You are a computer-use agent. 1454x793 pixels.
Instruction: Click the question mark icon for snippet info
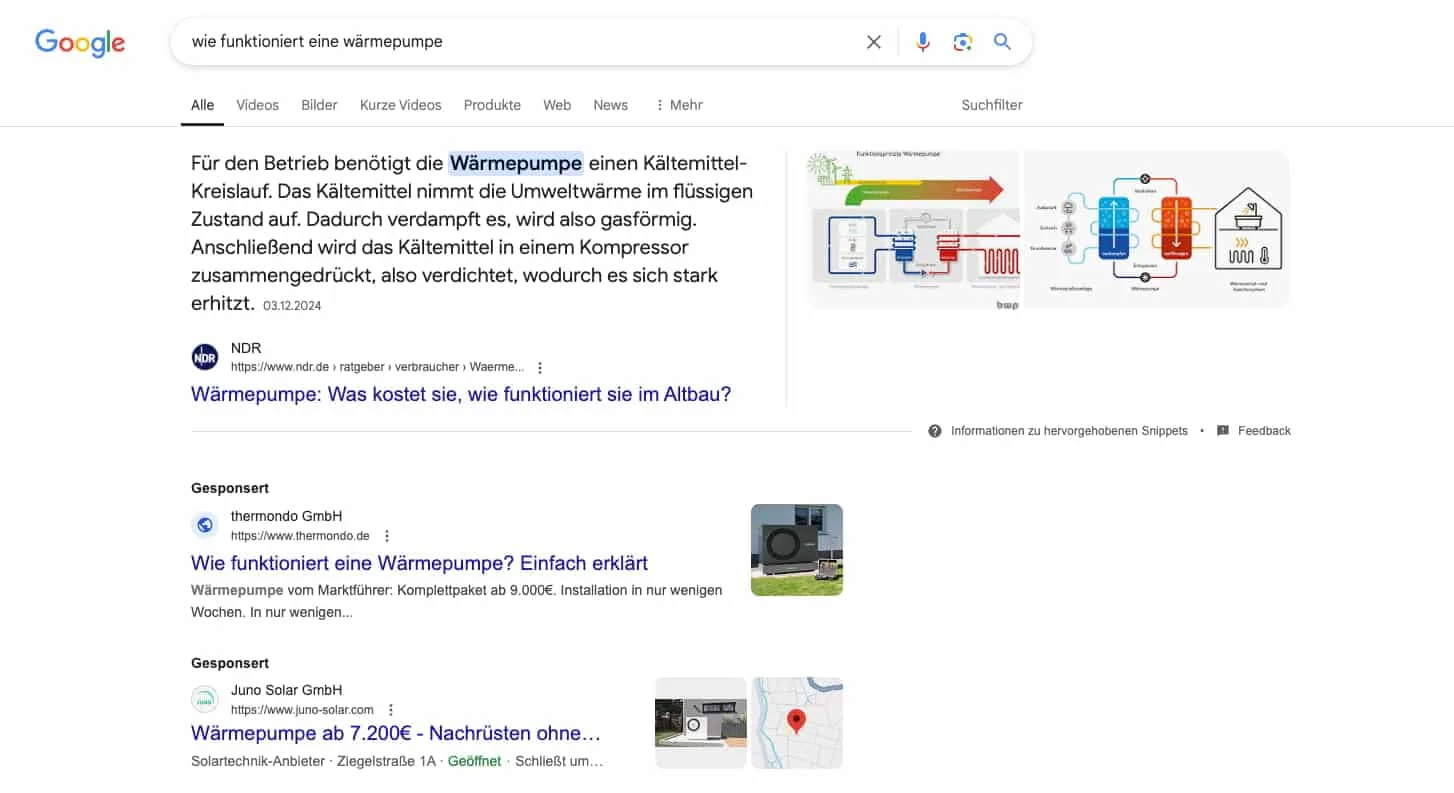pyautogui.click(x=935, y=431)
